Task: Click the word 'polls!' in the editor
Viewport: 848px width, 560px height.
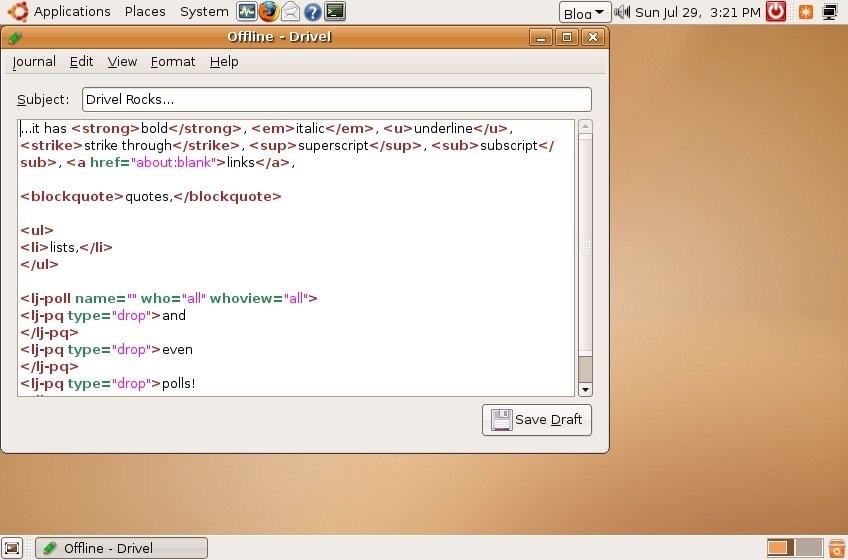Action: pos(178,384)
